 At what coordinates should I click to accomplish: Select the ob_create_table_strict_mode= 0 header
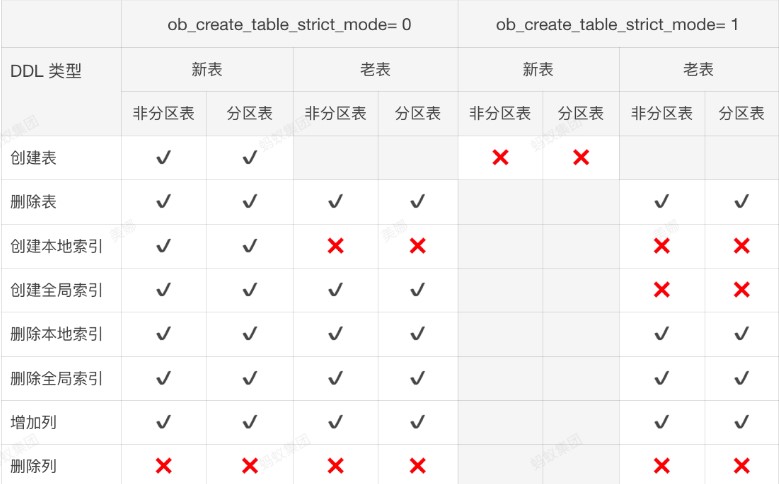click(x=289, y=24)
